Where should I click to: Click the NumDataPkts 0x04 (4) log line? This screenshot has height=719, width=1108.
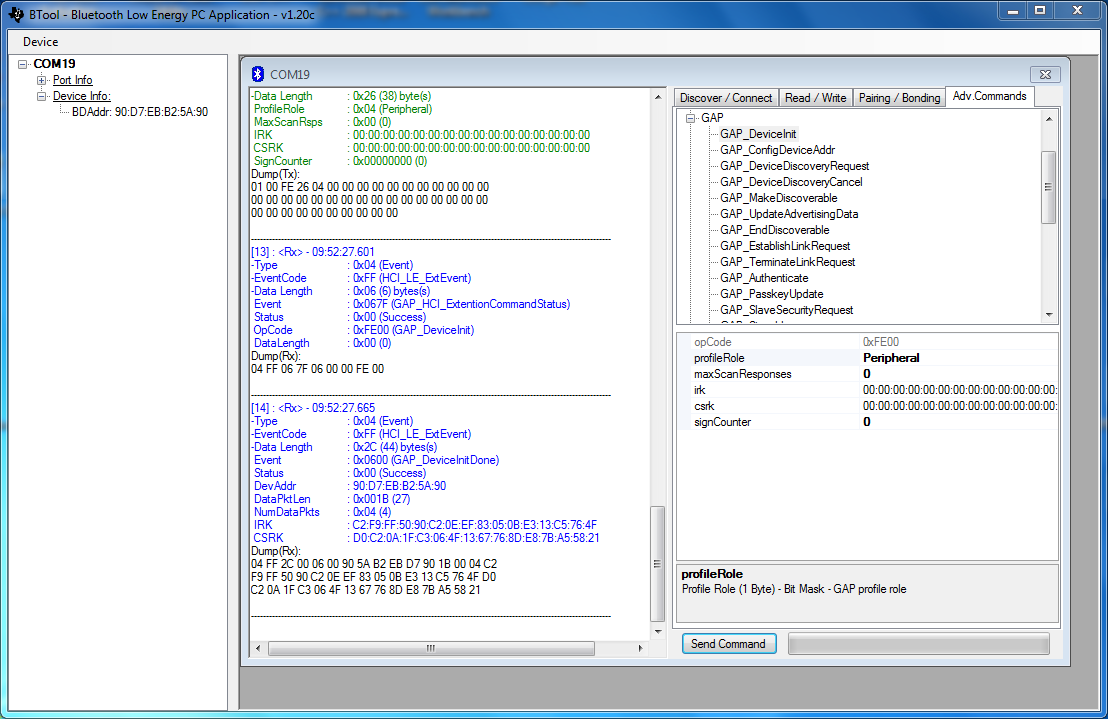point(322,512)
